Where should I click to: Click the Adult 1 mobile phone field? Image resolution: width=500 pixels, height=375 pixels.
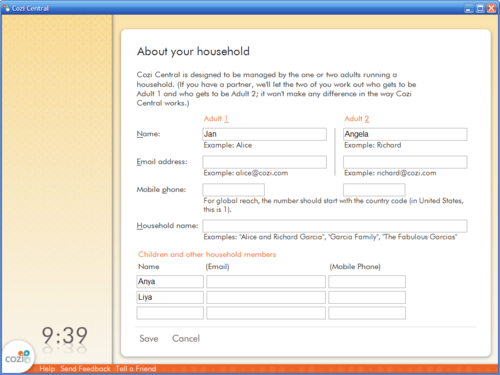pos(233,190)
